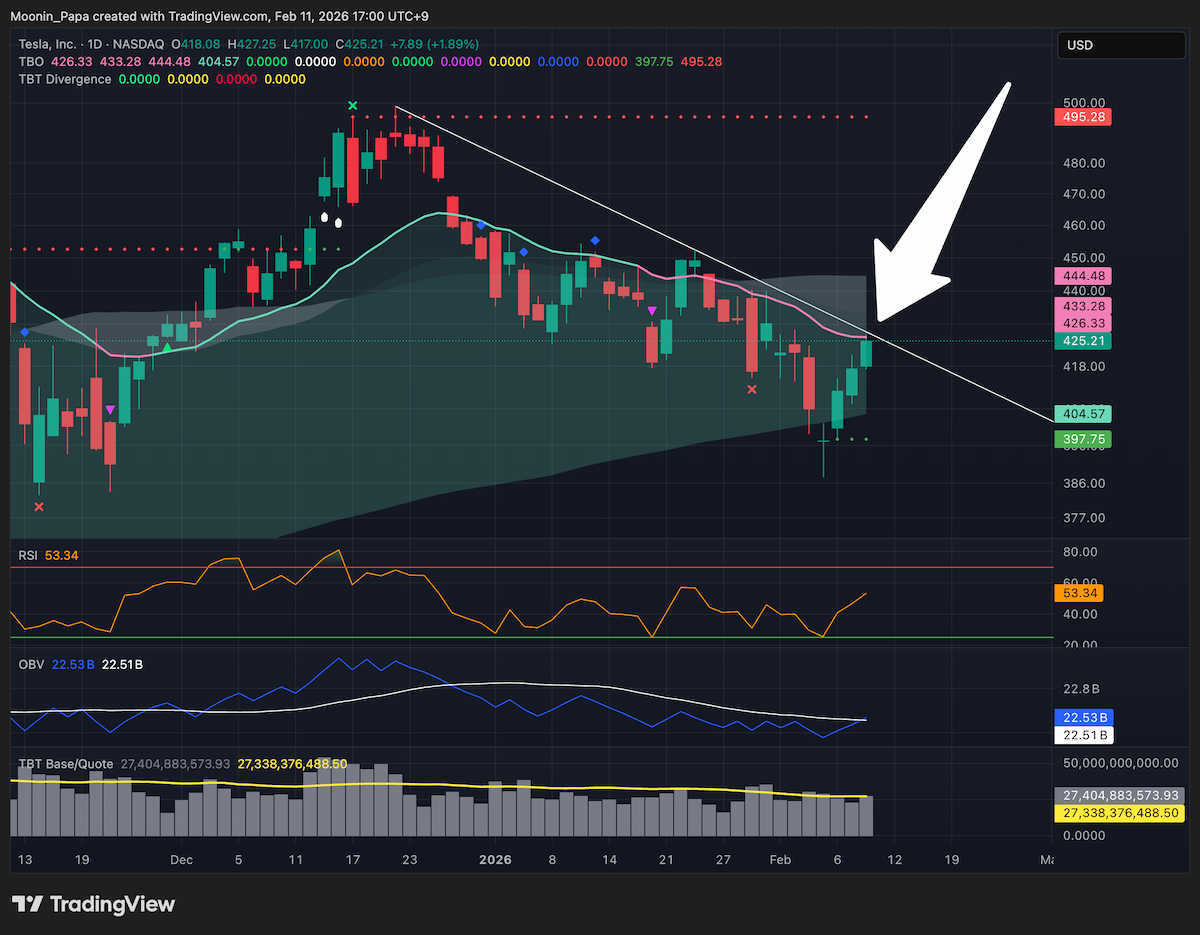Click the white 22.51 B OBV axis label
Screen dimensions: 1200x935
(1084, 735)
